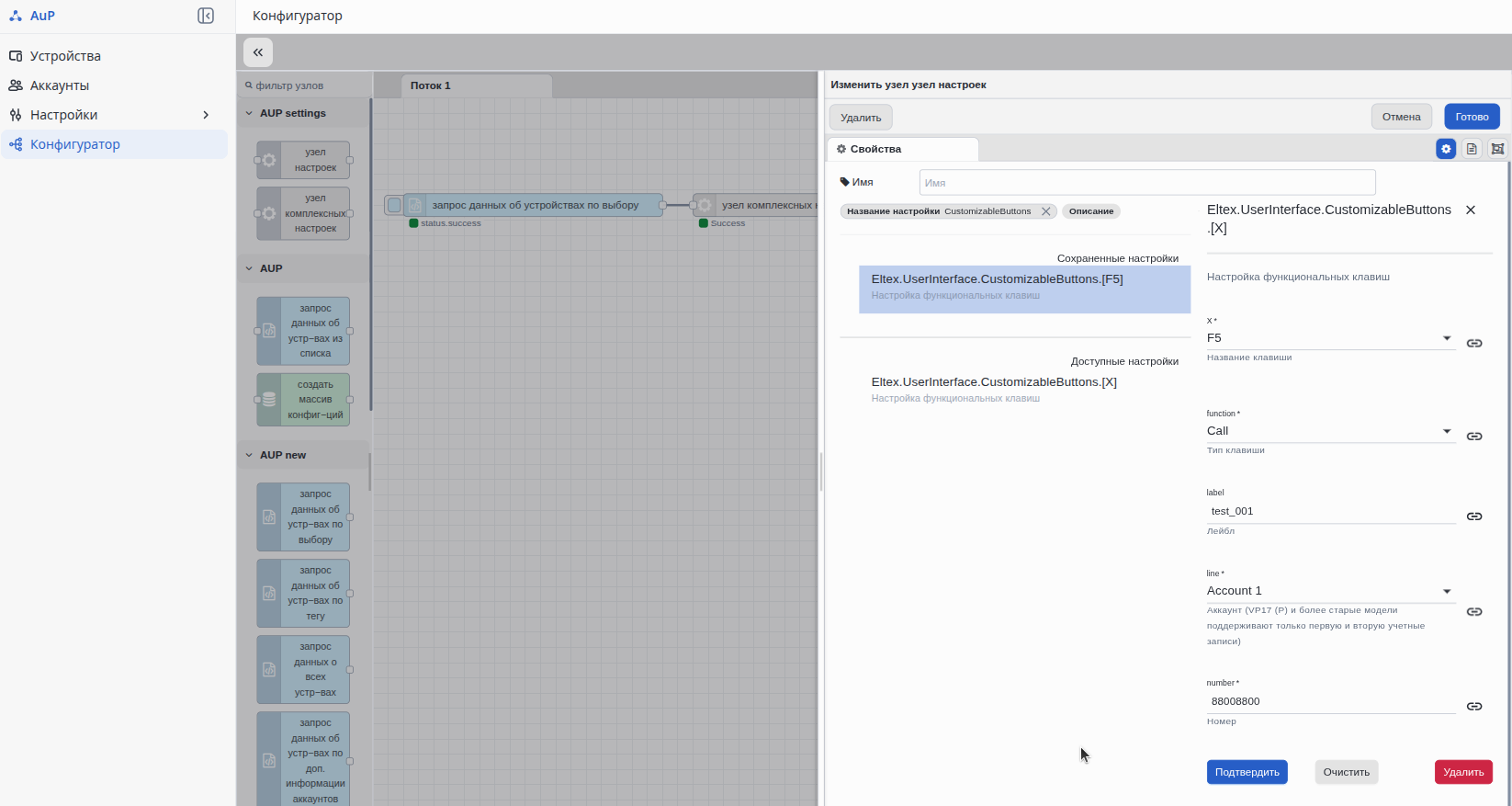Click the Очистить button
Image resolution: width=1512 pixels, height=806 pixels.
(x=1346, y=772)
